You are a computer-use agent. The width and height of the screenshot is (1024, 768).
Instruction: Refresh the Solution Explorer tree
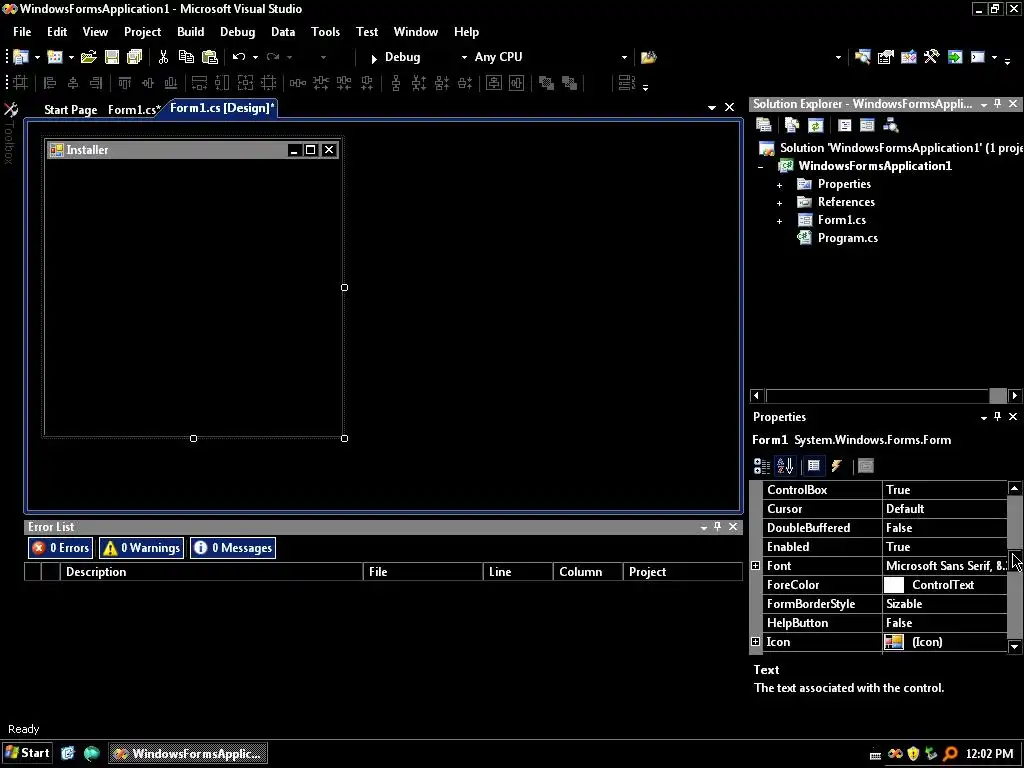click(815, 125)
